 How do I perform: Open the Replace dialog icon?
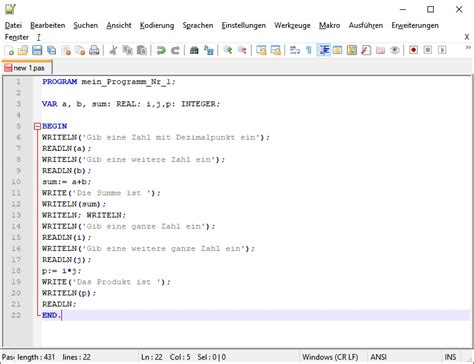coord(209,50)
